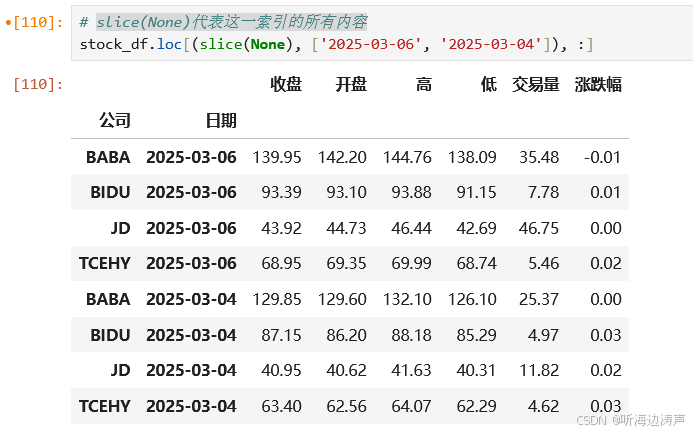Click the value 41.63
Screen dimensions: 693x434
tap(411, 370)
